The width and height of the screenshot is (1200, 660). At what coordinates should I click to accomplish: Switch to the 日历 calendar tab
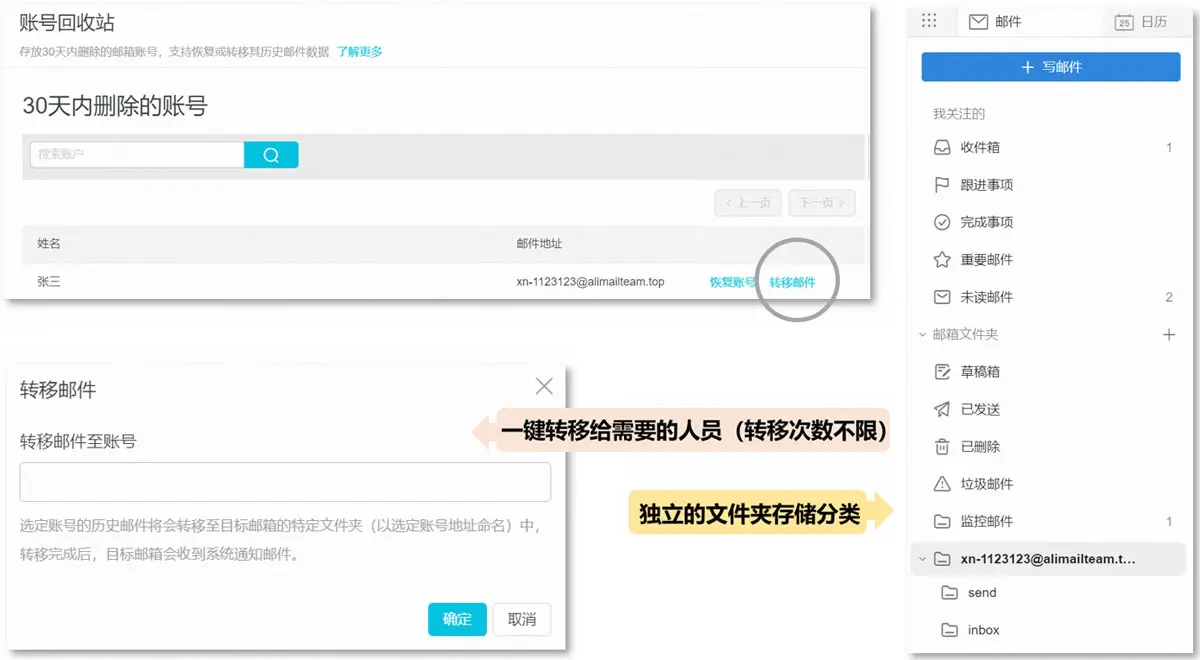[x=1141, y=22]
